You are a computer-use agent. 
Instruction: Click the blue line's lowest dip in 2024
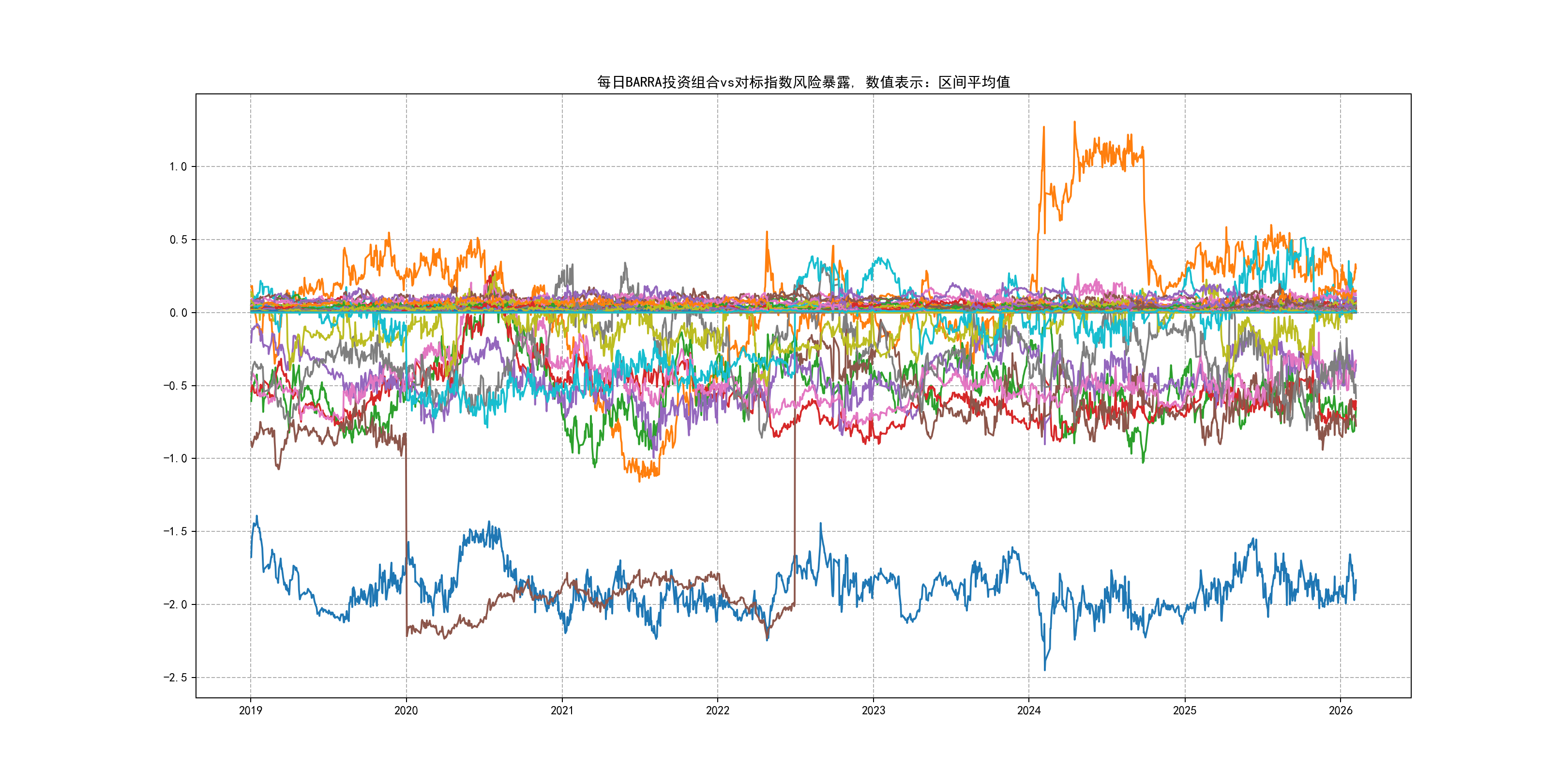pos(1044,669)
